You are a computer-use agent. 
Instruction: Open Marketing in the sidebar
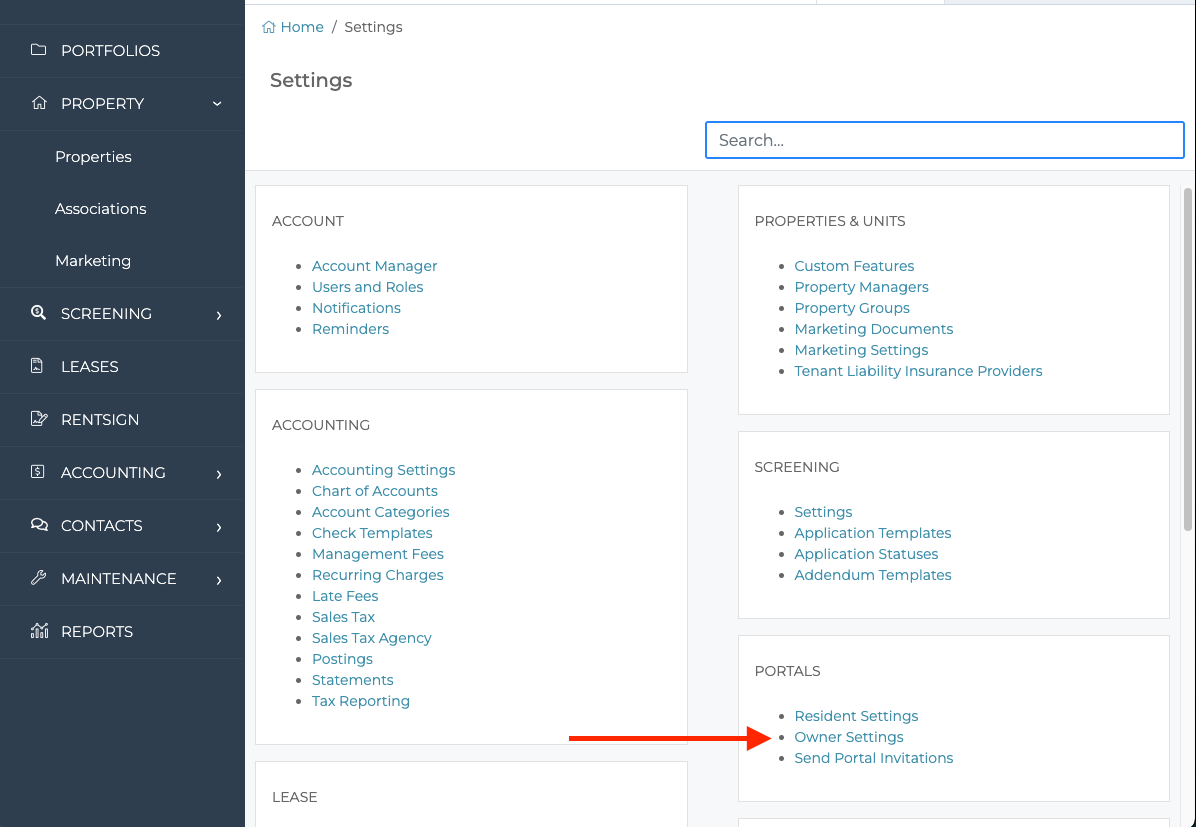pos(93,261)
